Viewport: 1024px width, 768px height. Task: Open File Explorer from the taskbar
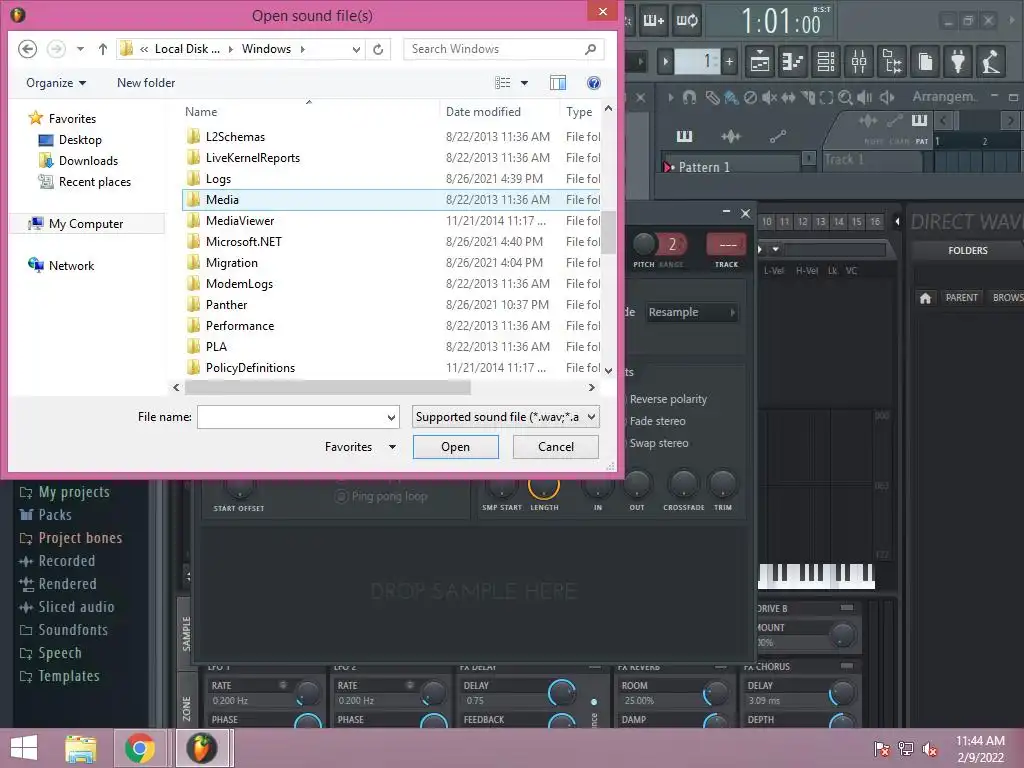click(x=80, y=748)
